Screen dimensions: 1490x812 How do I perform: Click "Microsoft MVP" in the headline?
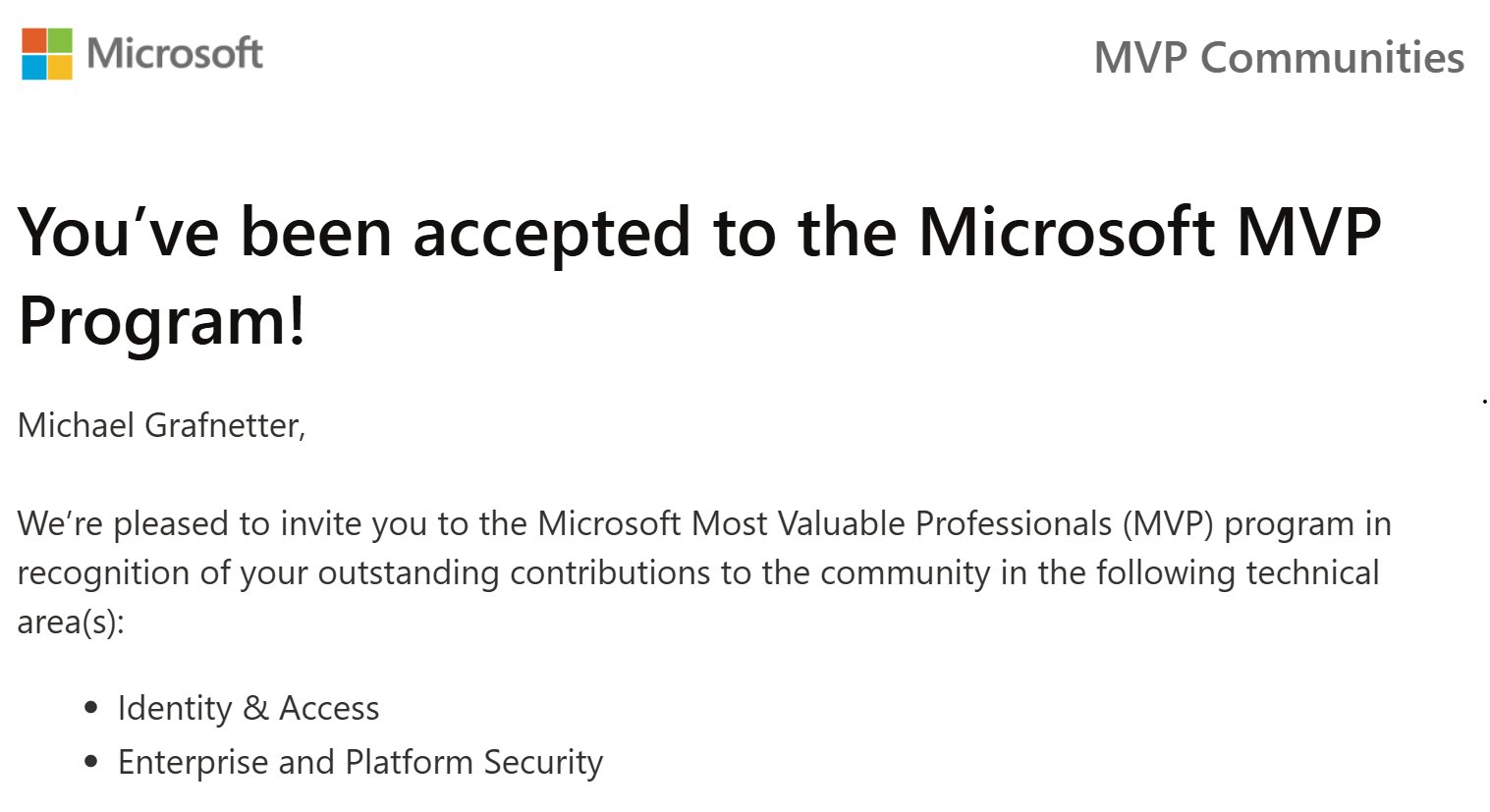[1149, 233]
